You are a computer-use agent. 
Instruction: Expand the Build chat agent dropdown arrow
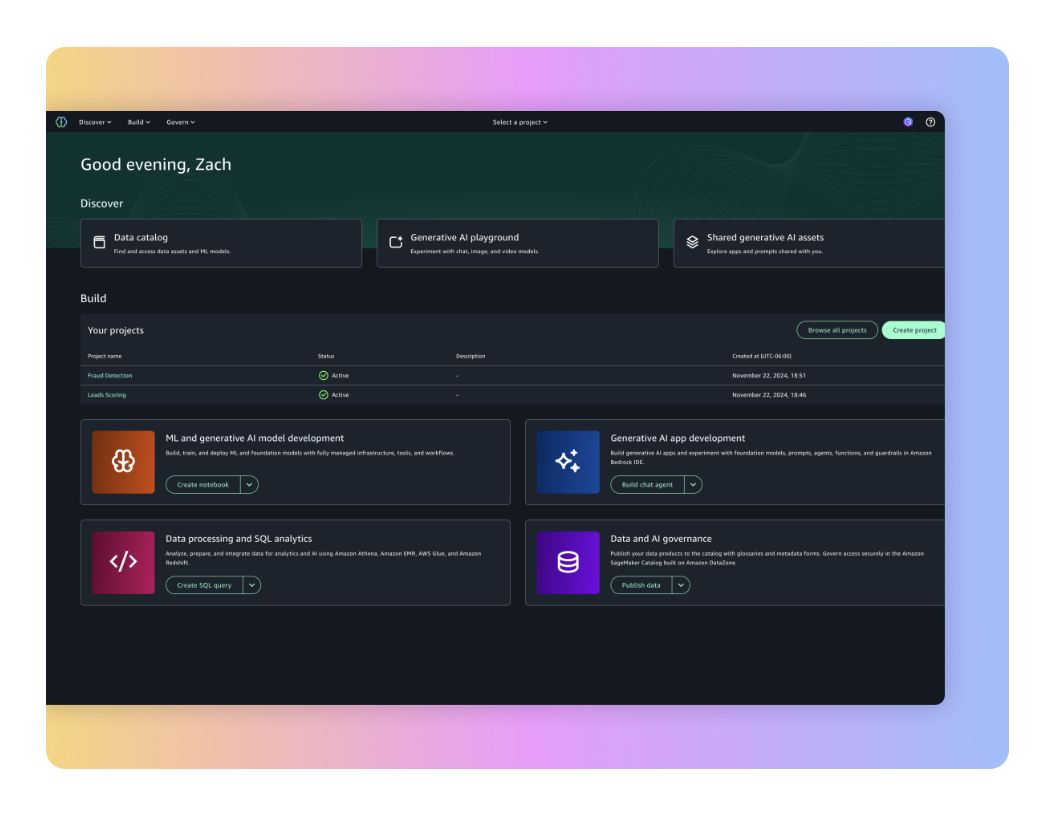tap(693, 485)
